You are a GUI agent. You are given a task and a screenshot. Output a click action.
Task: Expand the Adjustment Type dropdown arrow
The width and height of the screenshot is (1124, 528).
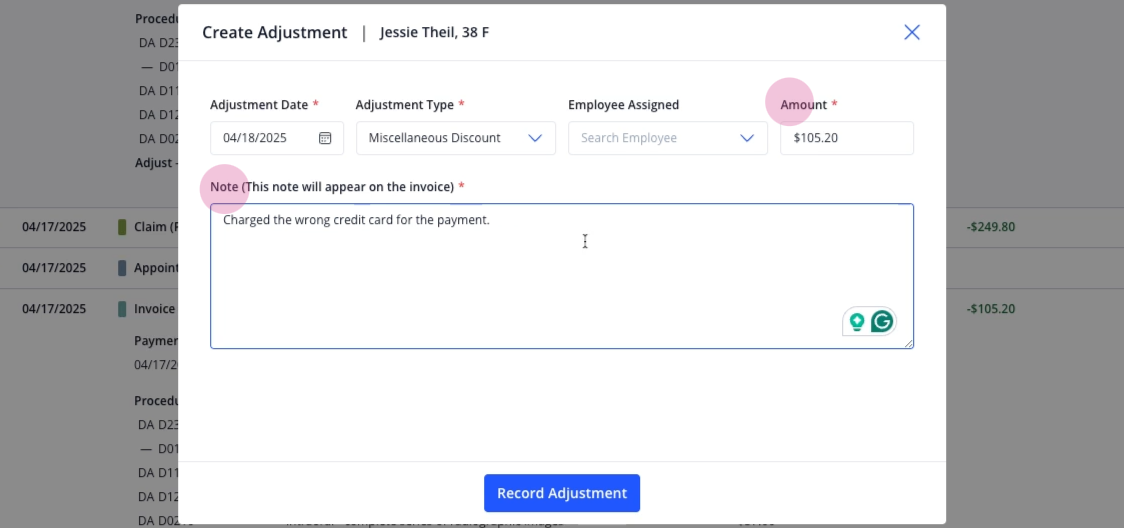tap(535, 138)
